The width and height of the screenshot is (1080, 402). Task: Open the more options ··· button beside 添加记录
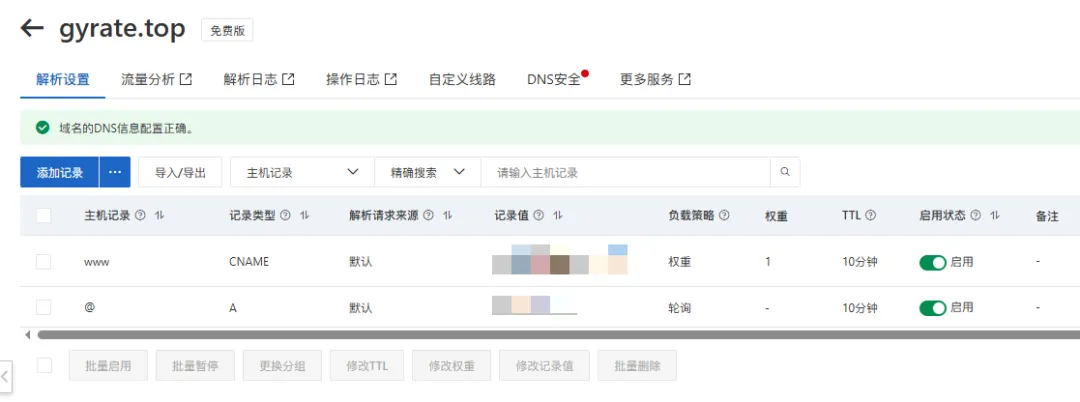pyautogui.click(x=115, y=172)
